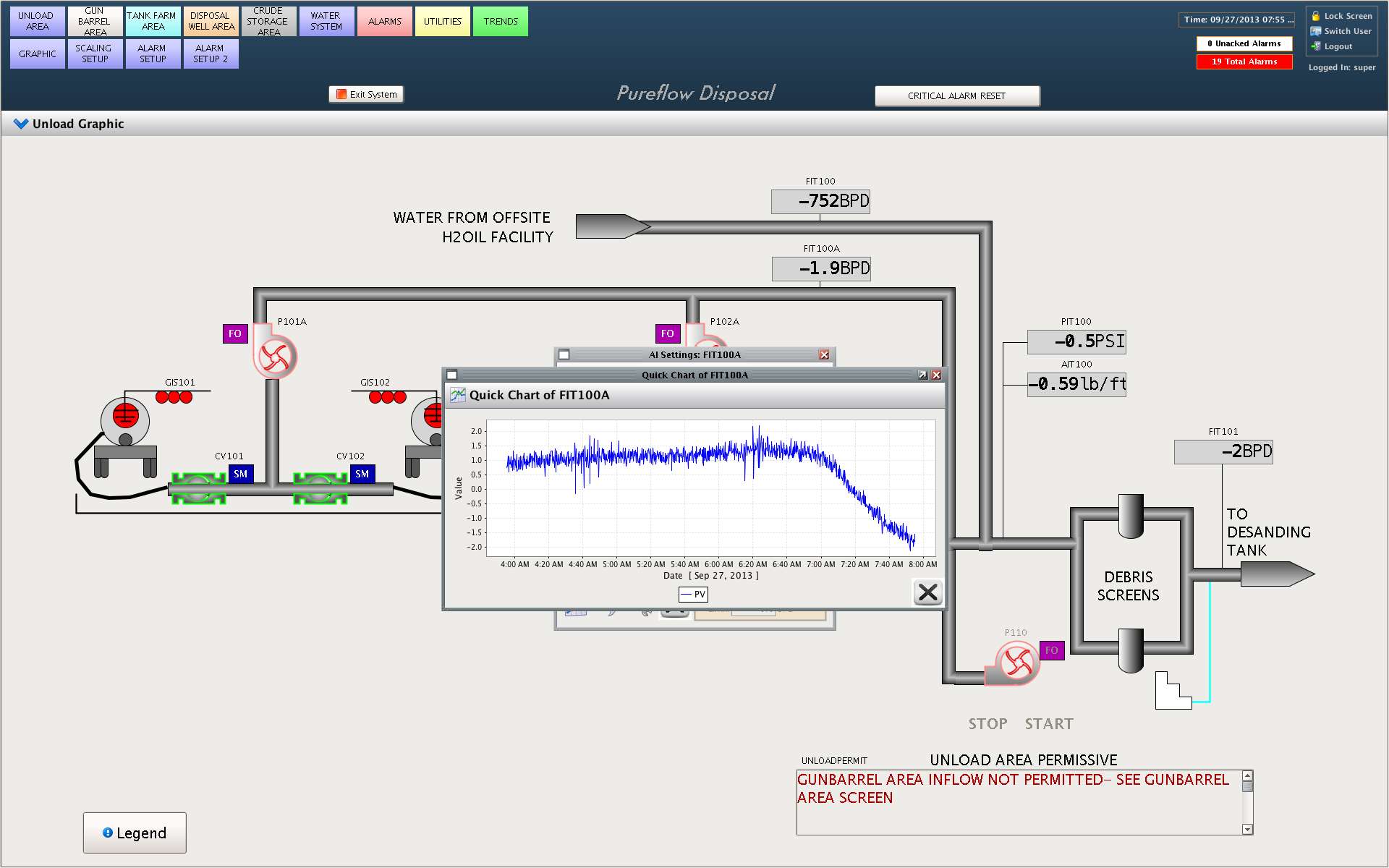Open the SCALING SETUP screen
Image resolution: width=1389 pixels, height=868 pixels.
point(95,54)
